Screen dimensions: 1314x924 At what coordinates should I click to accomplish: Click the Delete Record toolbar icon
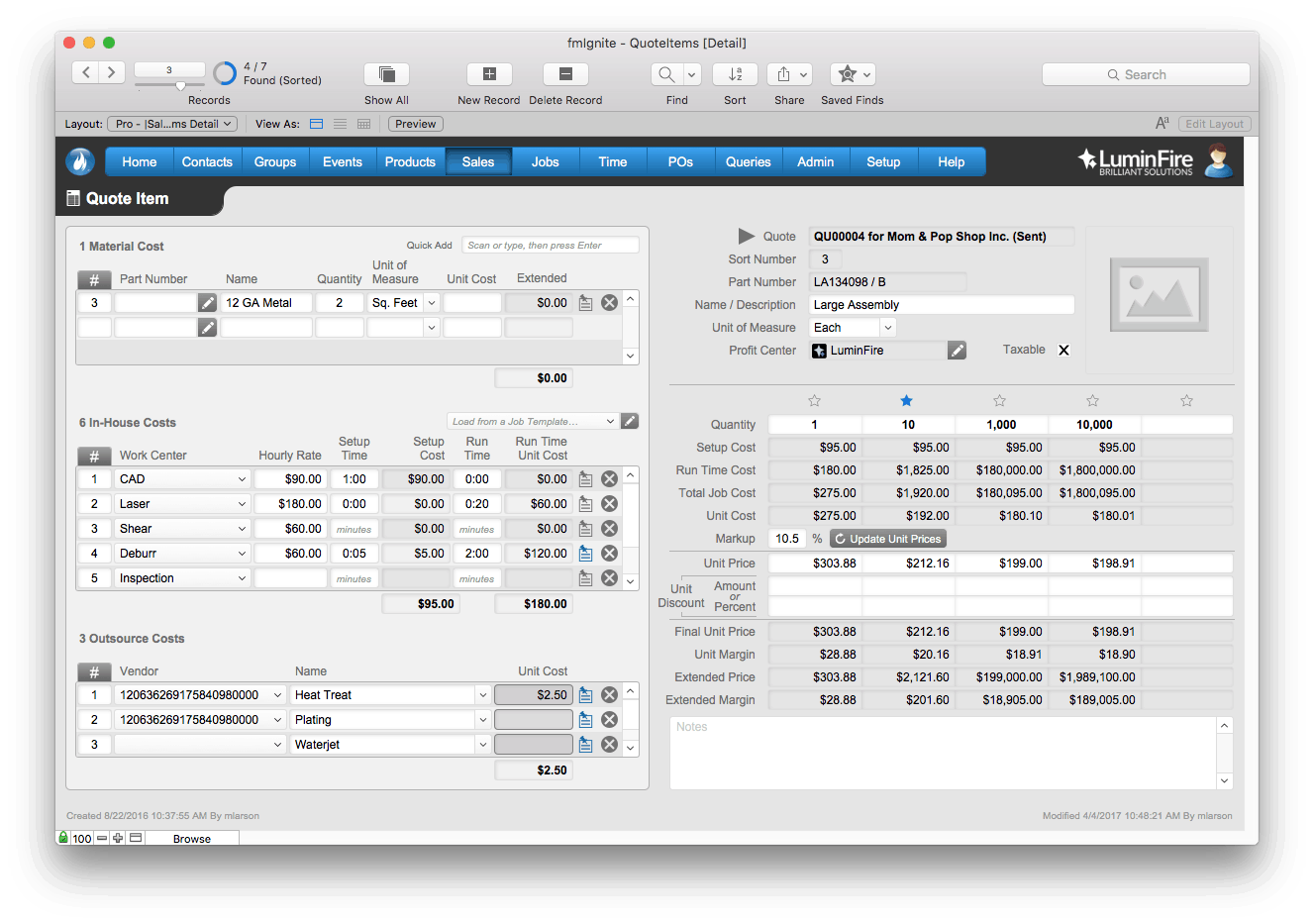[564, 73]
